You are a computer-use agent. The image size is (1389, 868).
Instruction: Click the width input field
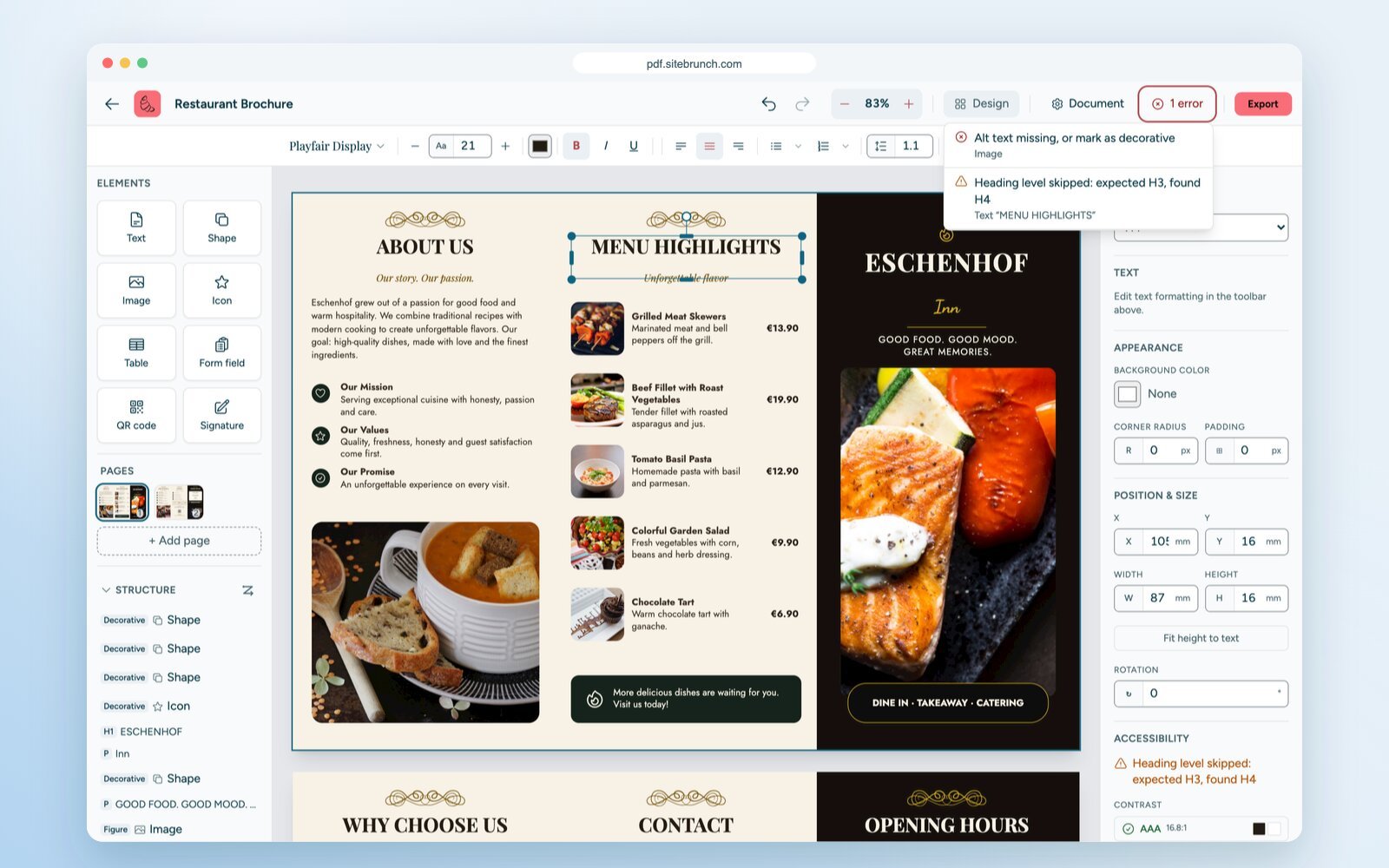coord(1156,598)
